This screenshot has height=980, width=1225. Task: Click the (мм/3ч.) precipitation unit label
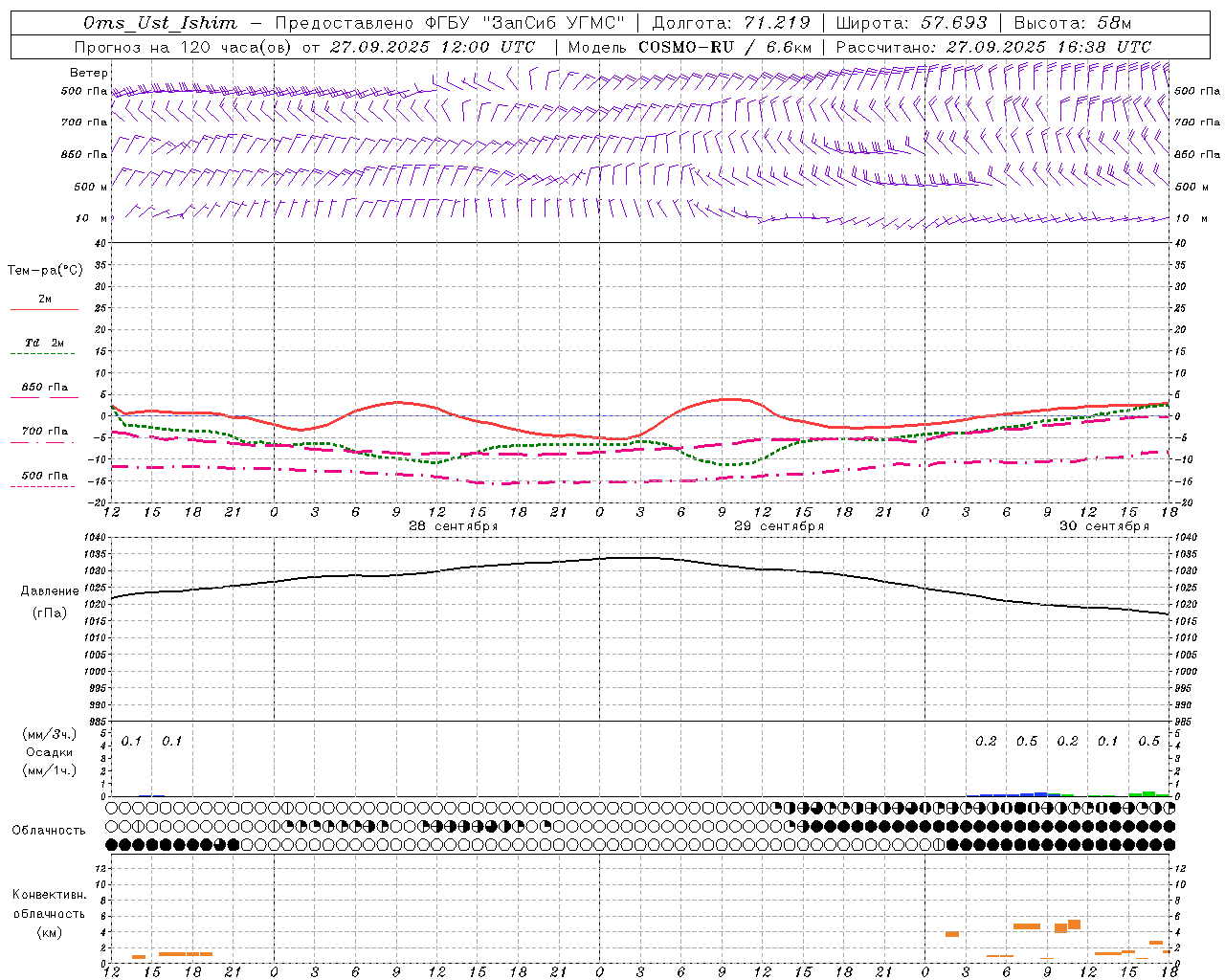pyautogui.click(x=49, y=734)
